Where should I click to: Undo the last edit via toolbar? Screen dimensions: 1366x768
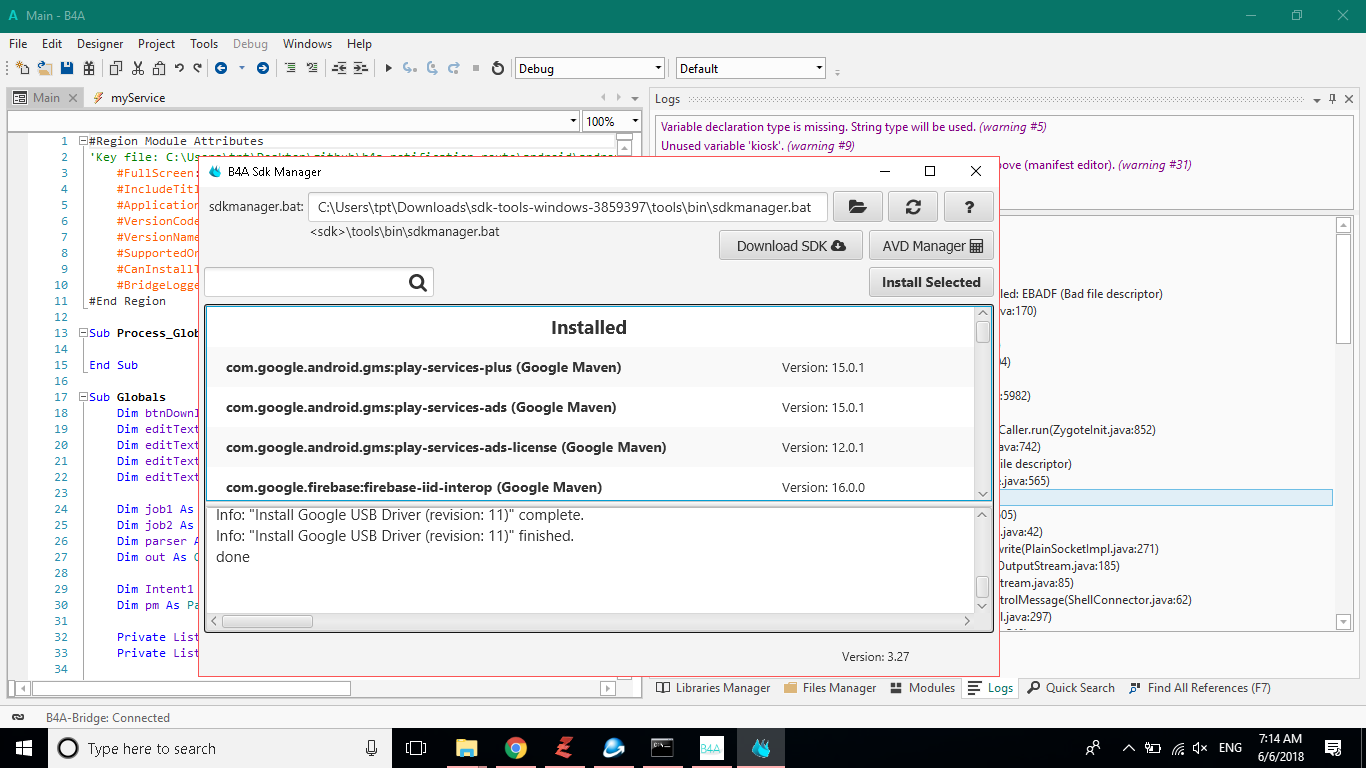coord(179,68)
